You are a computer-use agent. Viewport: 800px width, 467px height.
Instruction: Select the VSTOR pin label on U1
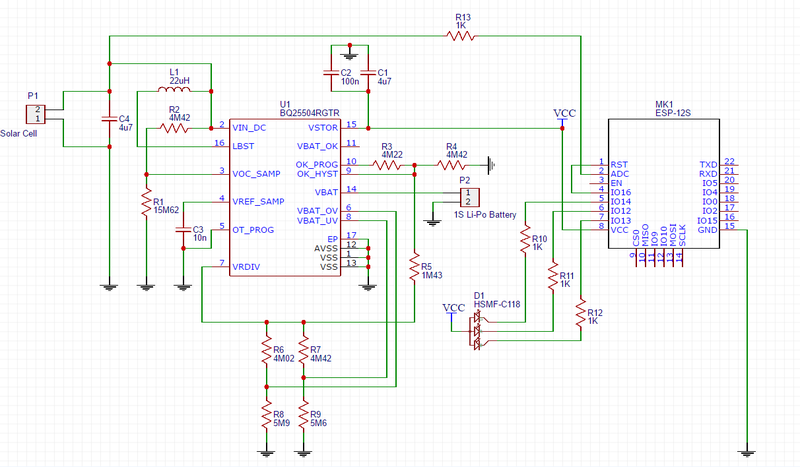(x=323, y=127)
